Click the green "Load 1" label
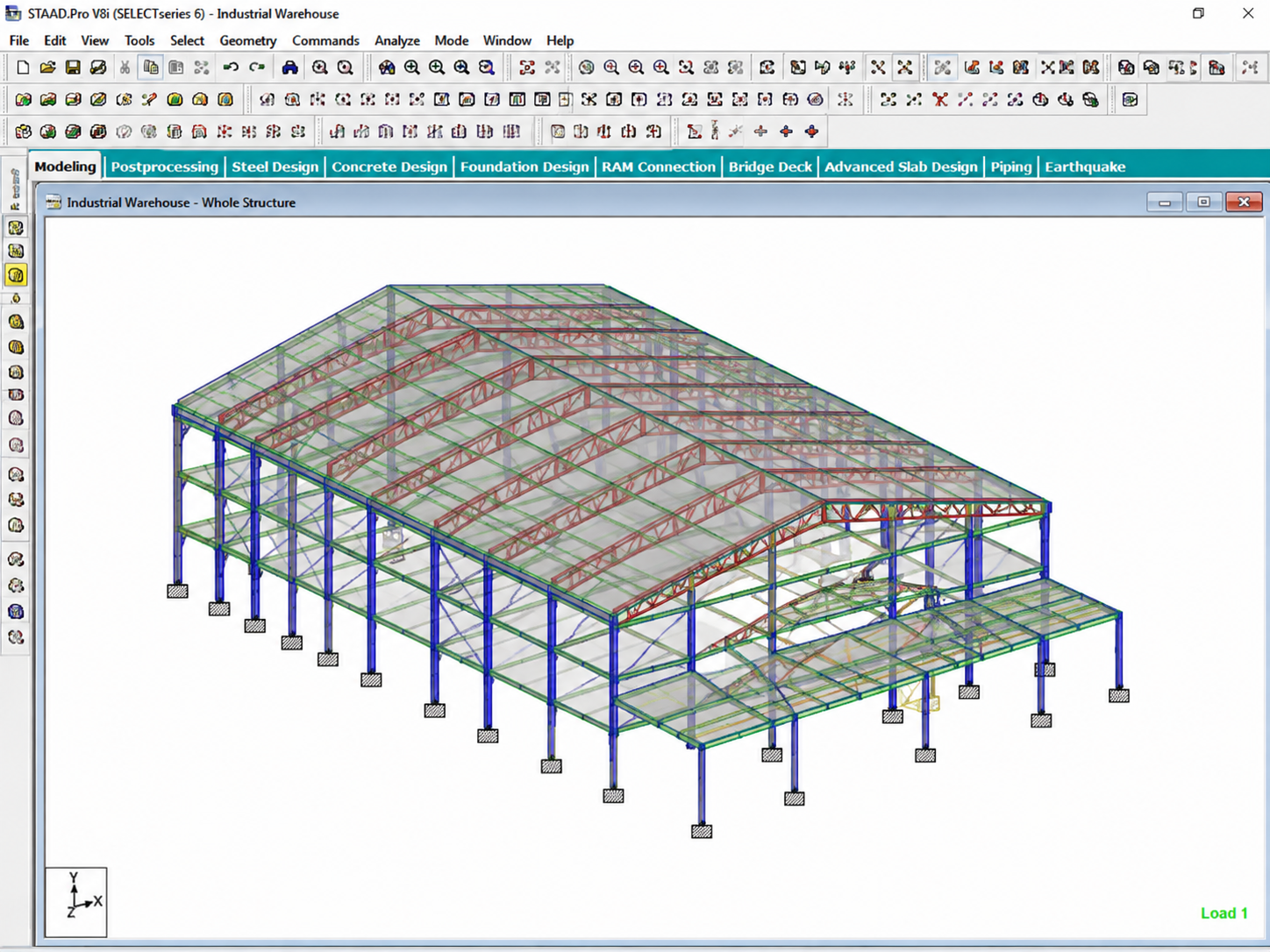Screen dimensions: 1270x952 pos(1224,913)
